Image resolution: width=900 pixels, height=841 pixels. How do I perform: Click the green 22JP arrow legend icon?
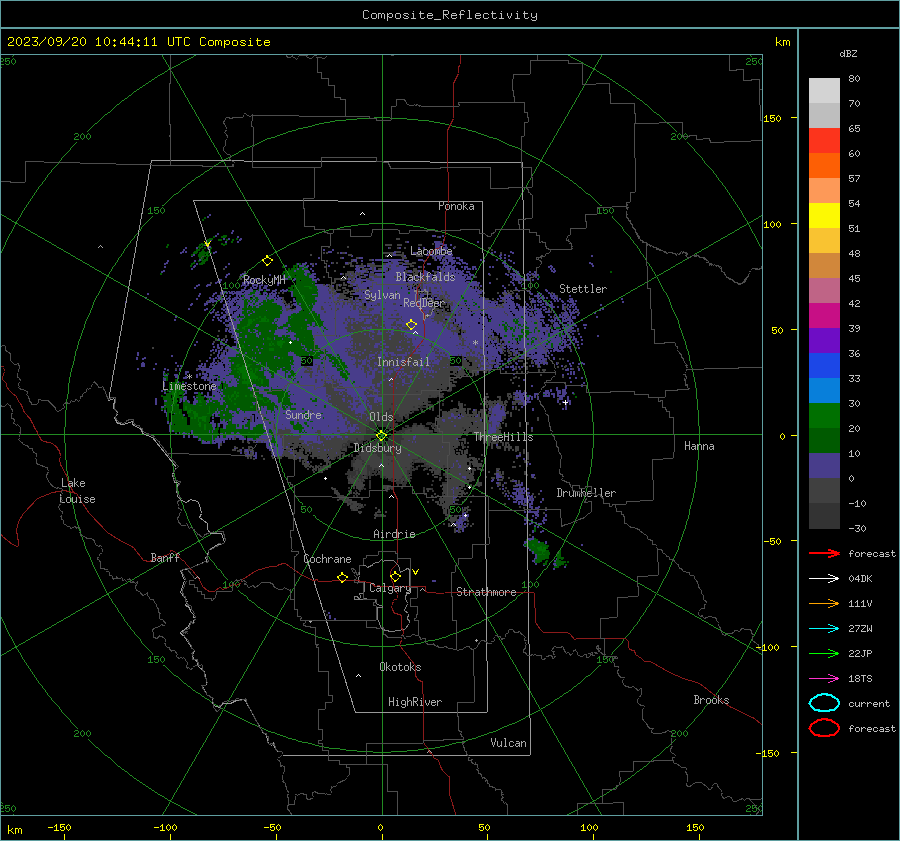click(x=824, y=653)
